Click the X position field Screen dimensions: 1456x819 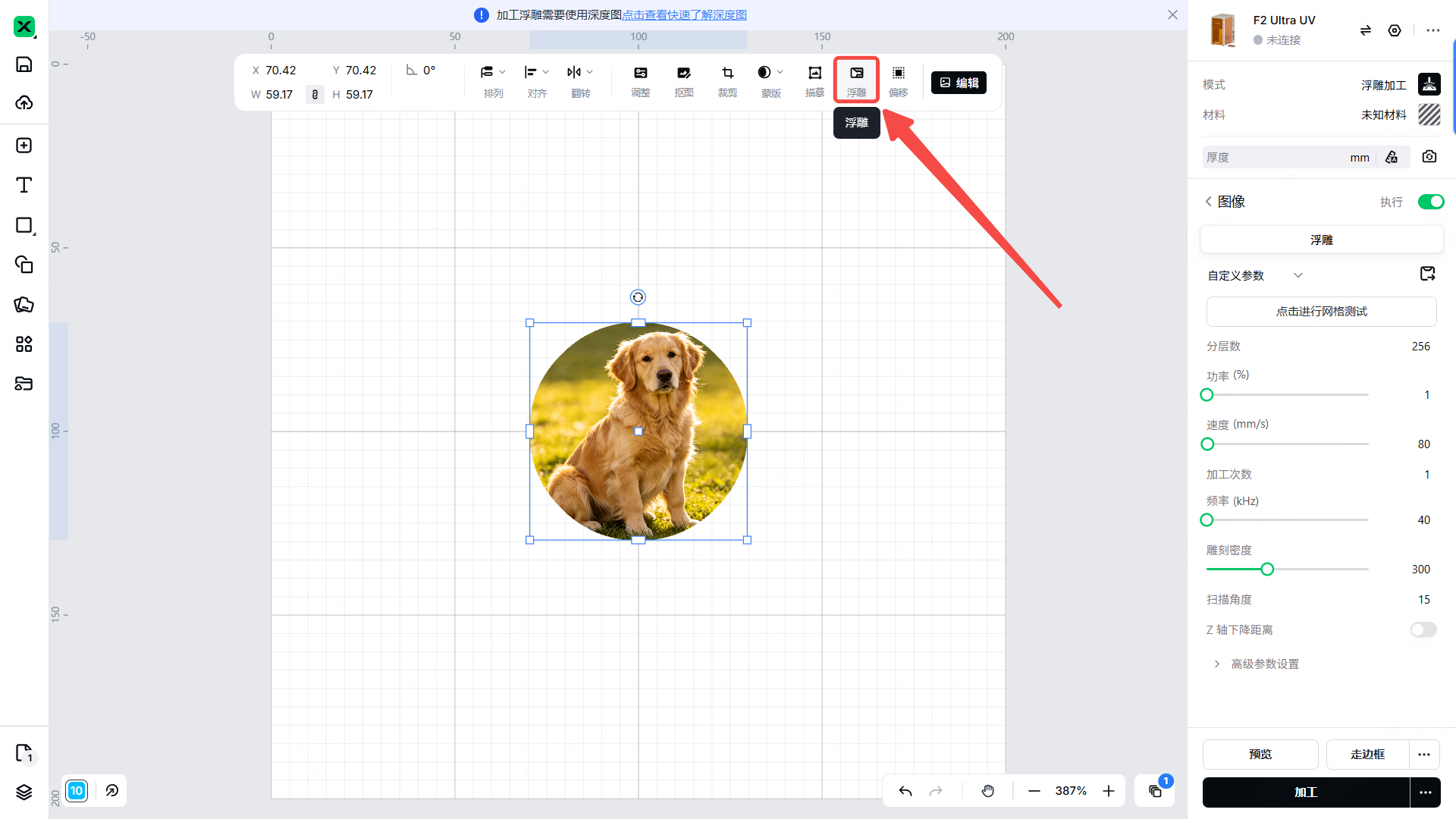tap(281, 71)
